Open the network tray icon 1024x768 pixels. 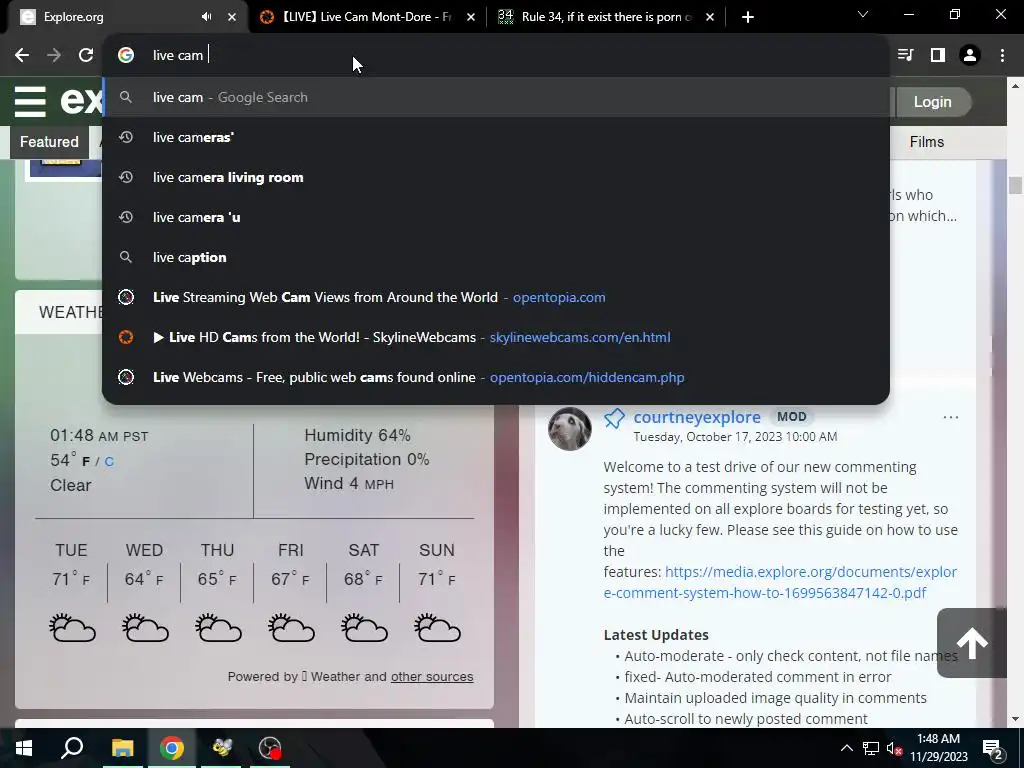pos(871,748)
